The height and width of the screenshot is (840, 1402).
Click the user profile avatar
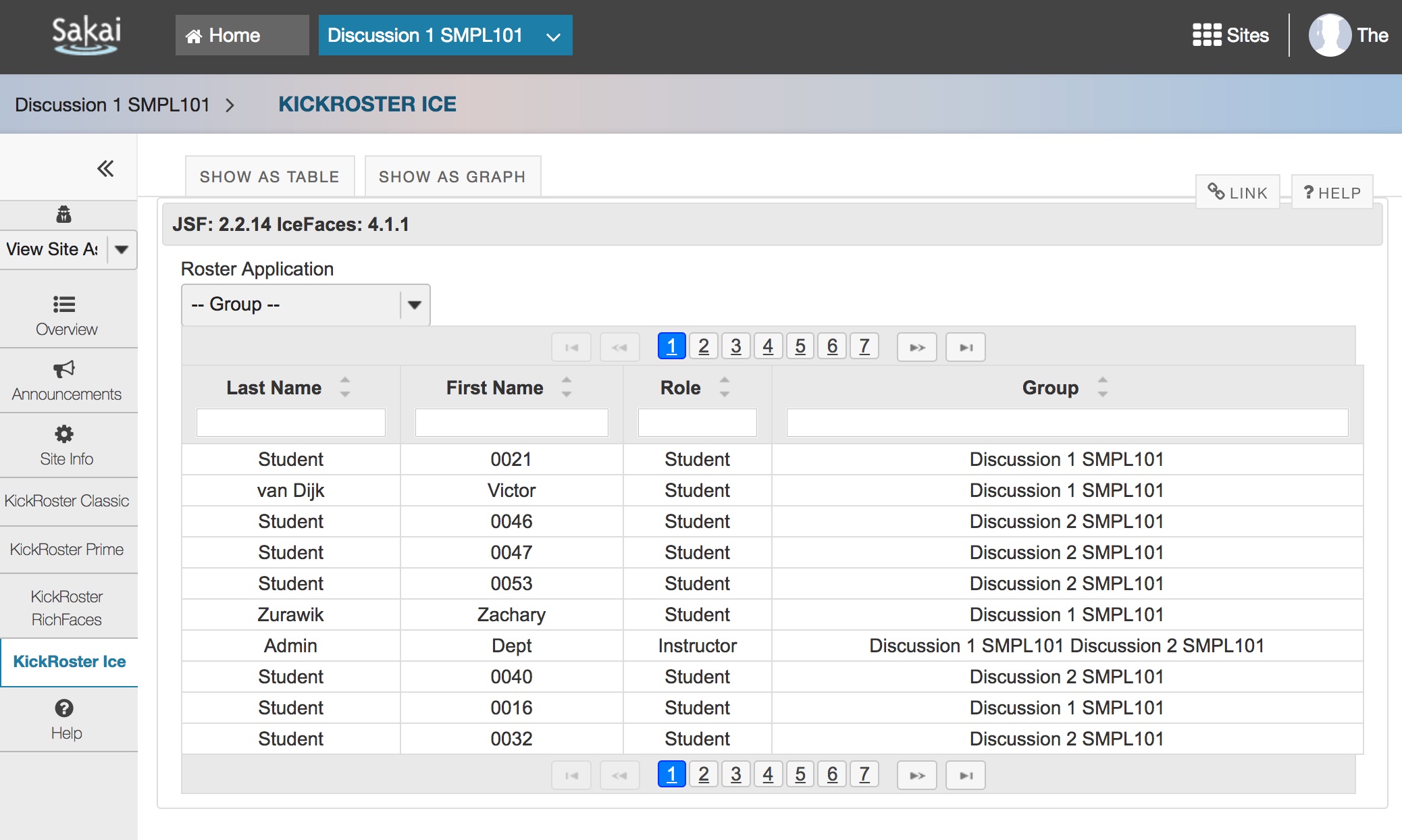click(x=1329, y=35)
